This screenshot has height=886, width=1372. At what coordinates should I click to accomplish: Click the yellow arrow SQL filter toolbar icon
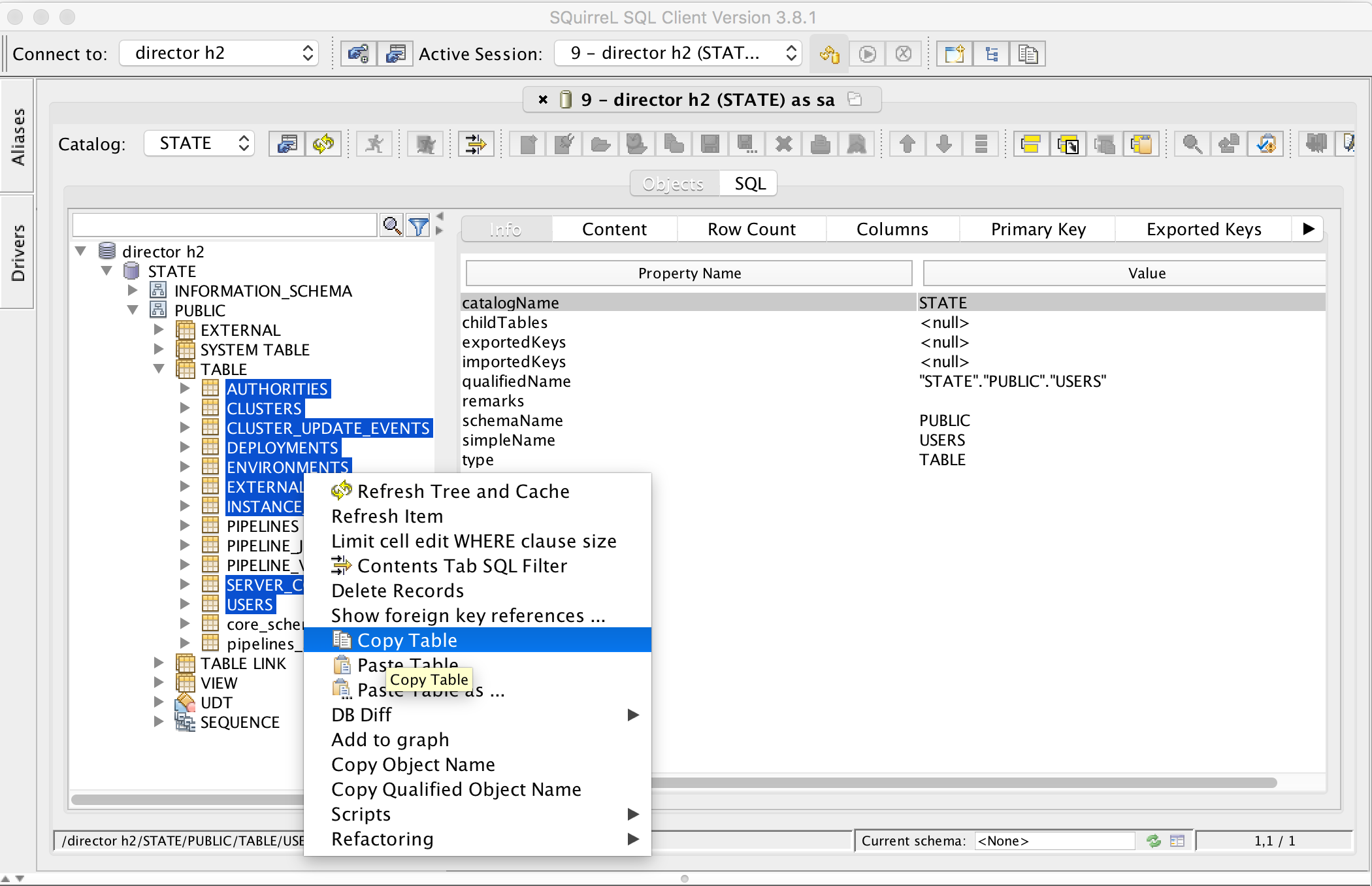tap(476, 144)
